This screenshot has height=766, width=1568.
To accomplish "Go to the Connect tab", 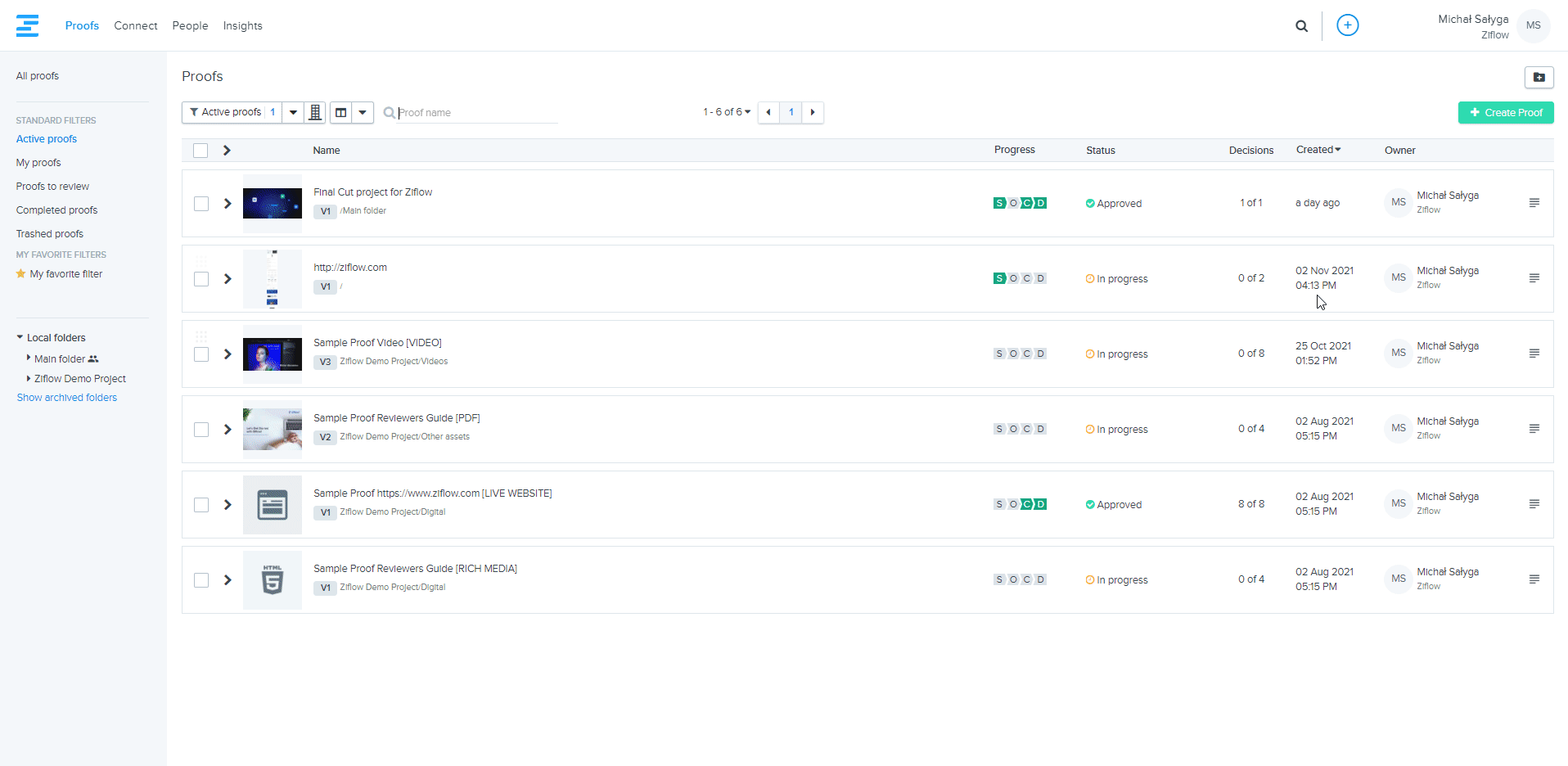I will [x=135, y=26].
